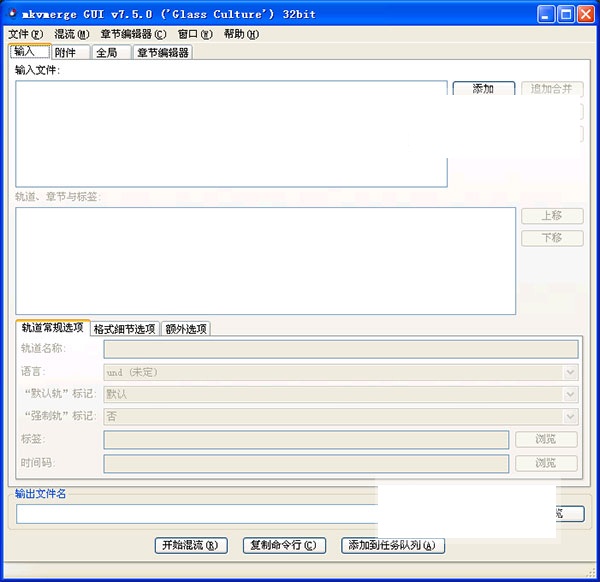
Task: Expand the "默认轨"标记 dropdown
Action: [x=570, y=394]
